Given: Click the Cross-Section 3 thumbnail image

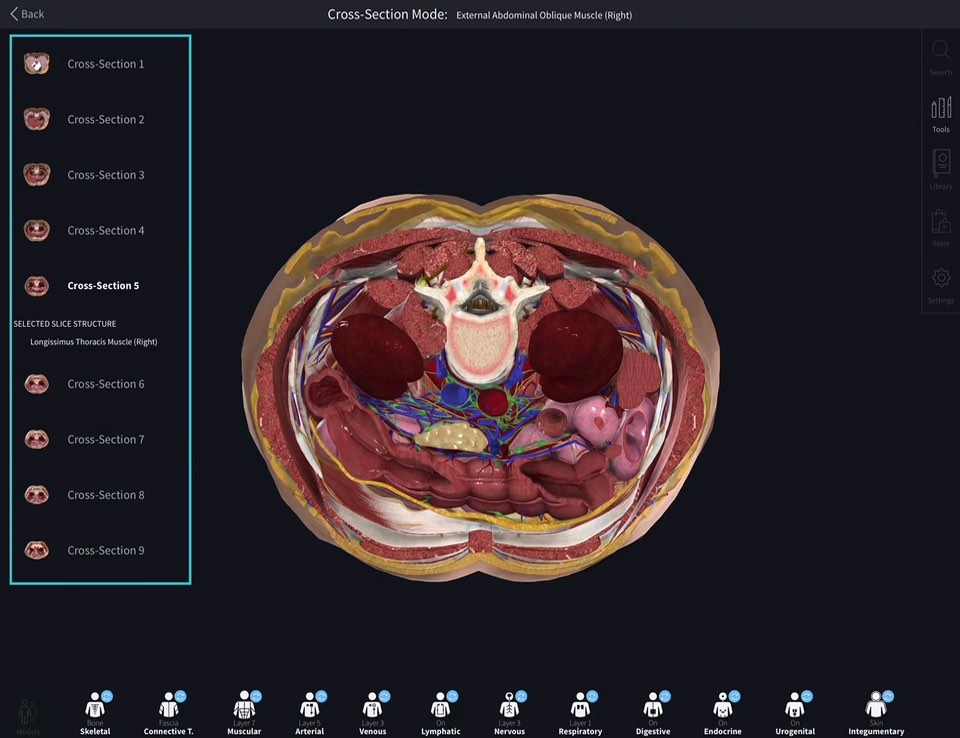Looking at the screenshot, I should 37,175.
